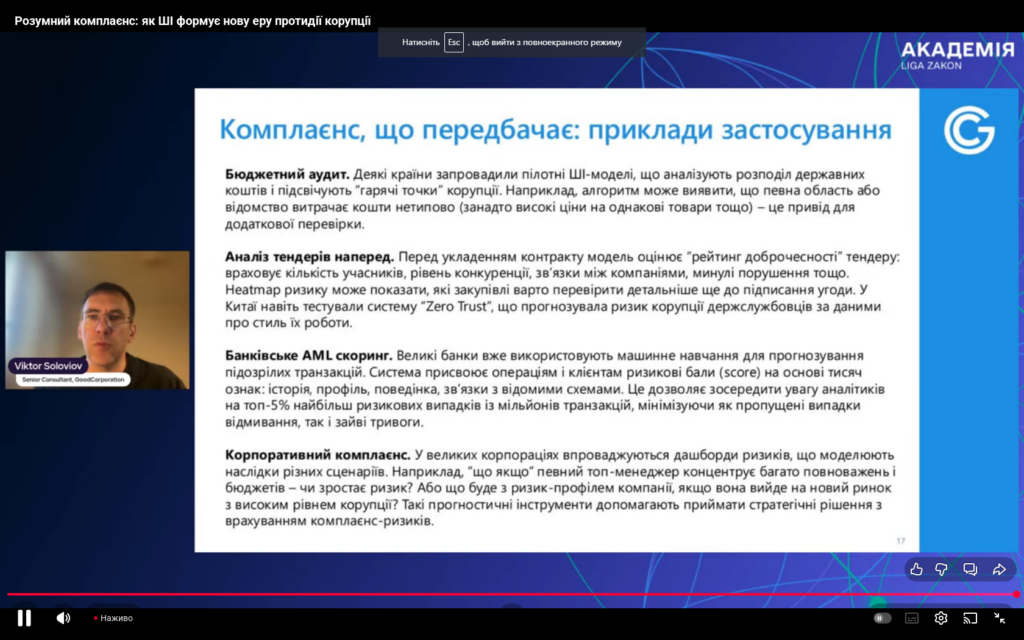Screen dimensions: 1024x640
Task: Click the slide heading "Комплаєнс, що передбачає"
Action: 555,130
